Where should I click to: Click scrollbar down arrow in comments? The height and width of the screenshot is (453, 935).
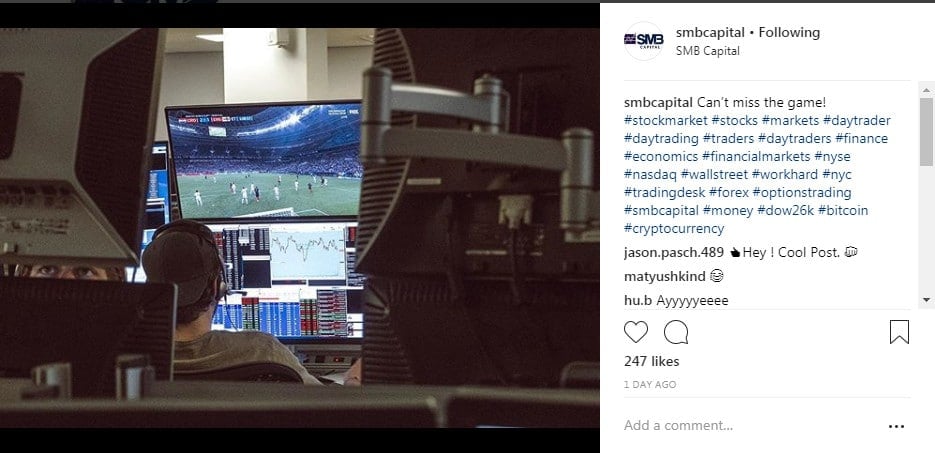click(926, 300)
